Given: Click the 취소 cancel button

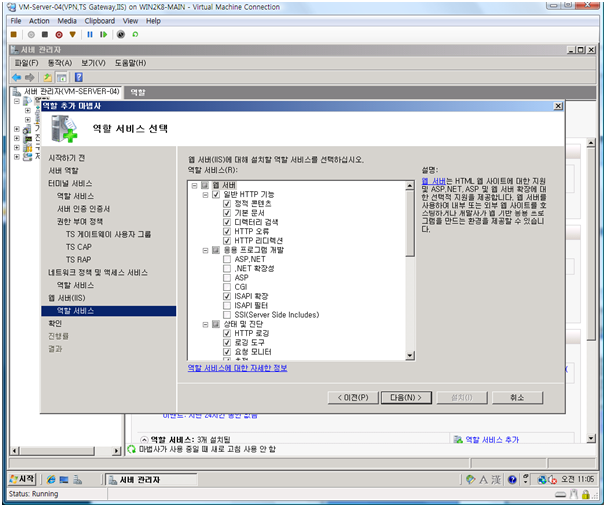Looking at the screenshot, I should tap(517, 398).
